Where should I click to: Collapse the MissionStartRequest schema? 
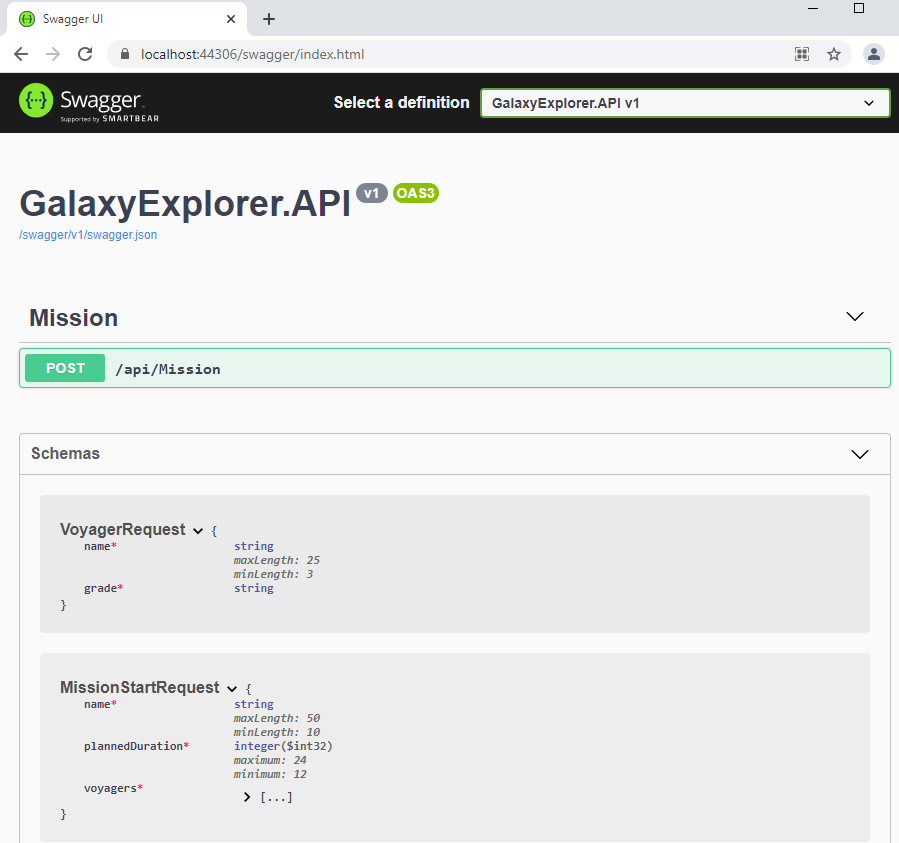click(232, 689)
